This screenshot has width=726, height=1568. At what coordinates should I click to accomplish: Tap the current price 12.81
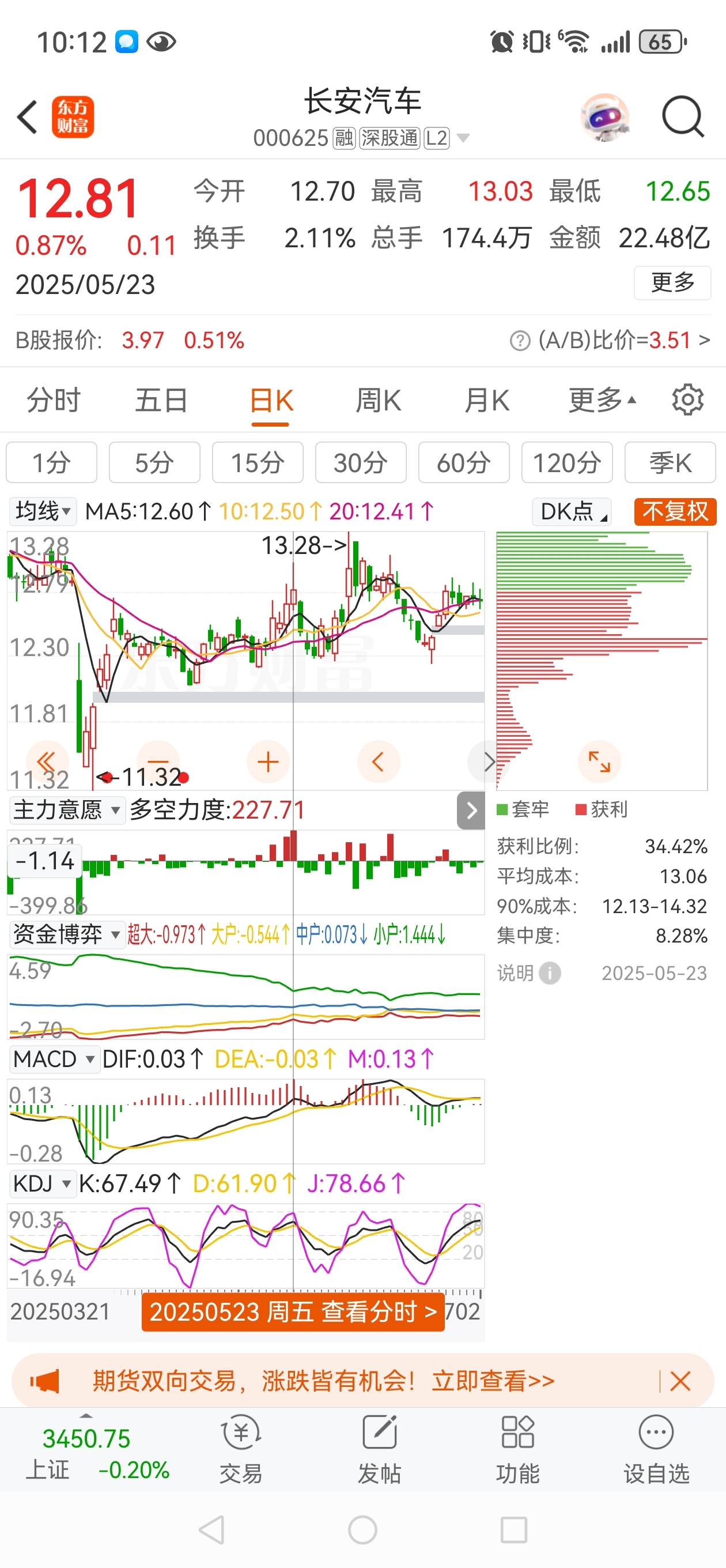pyautogui.click(x=78, y=198)
